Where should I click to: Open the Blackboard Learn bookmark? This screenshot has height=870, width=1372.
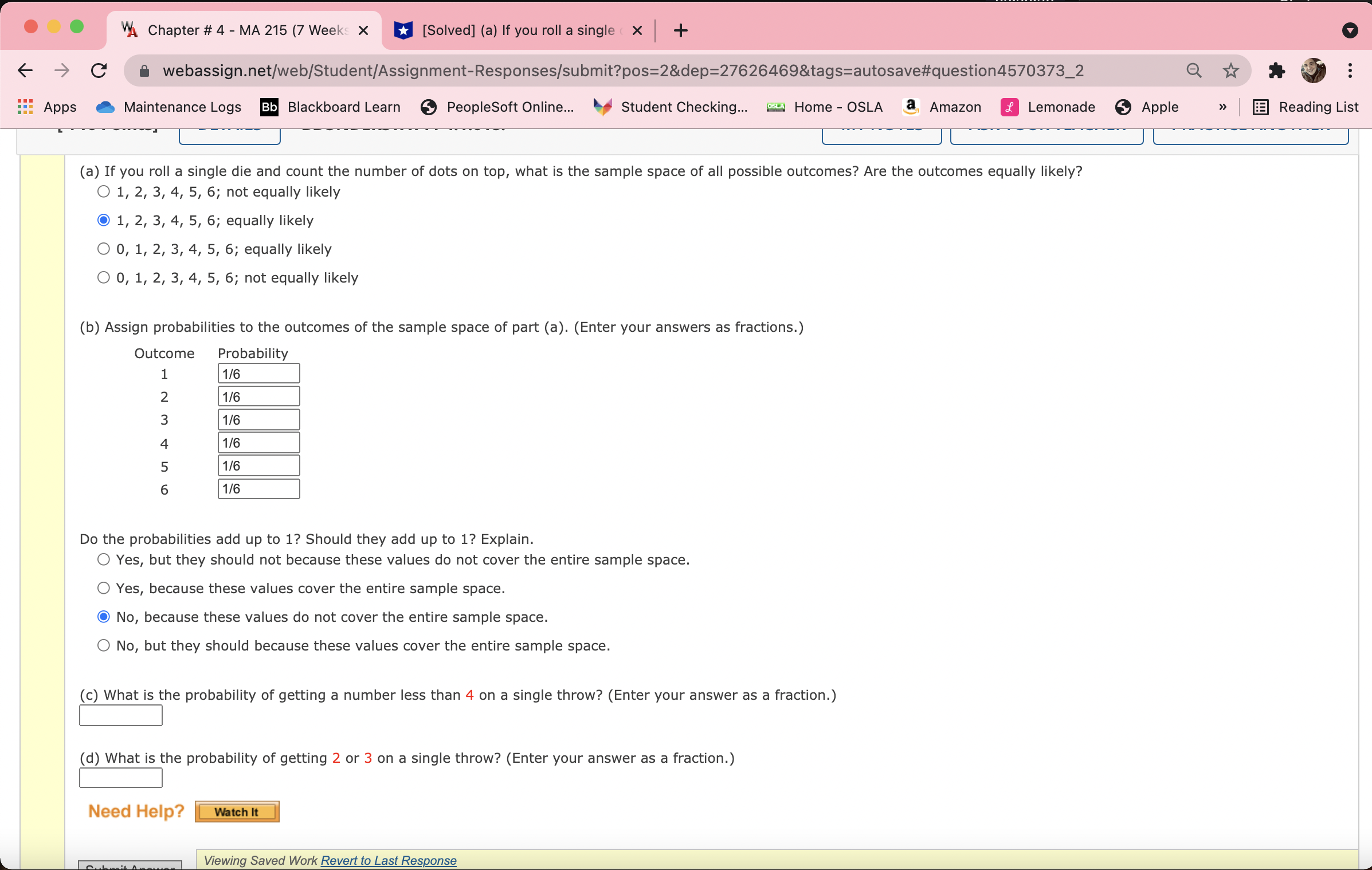coord(330,107)
